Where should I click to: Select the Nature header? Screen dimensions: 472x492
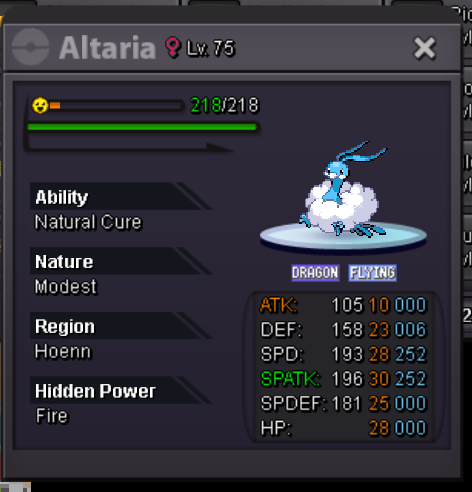(121, 261)
